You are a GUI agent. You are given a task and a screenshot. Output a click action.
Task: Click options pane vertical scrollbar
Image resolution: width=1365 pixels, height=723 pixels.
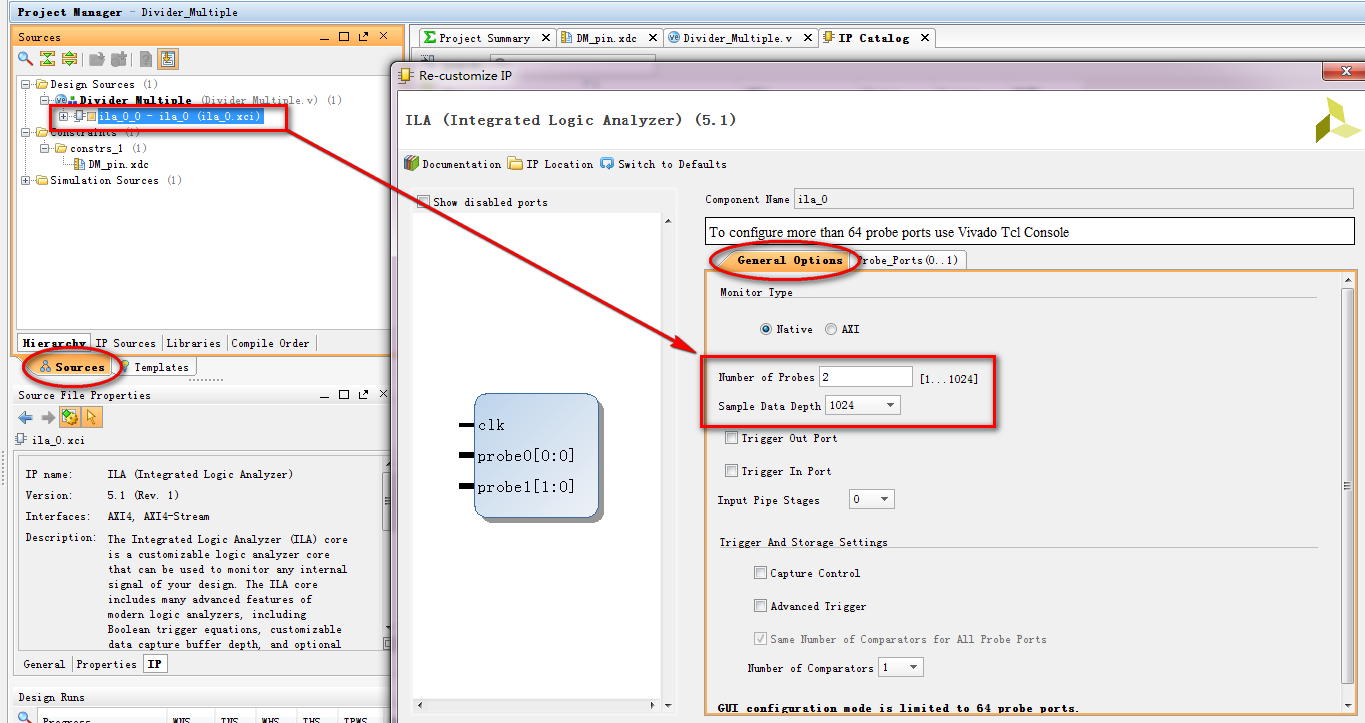tap(1348, 486)
